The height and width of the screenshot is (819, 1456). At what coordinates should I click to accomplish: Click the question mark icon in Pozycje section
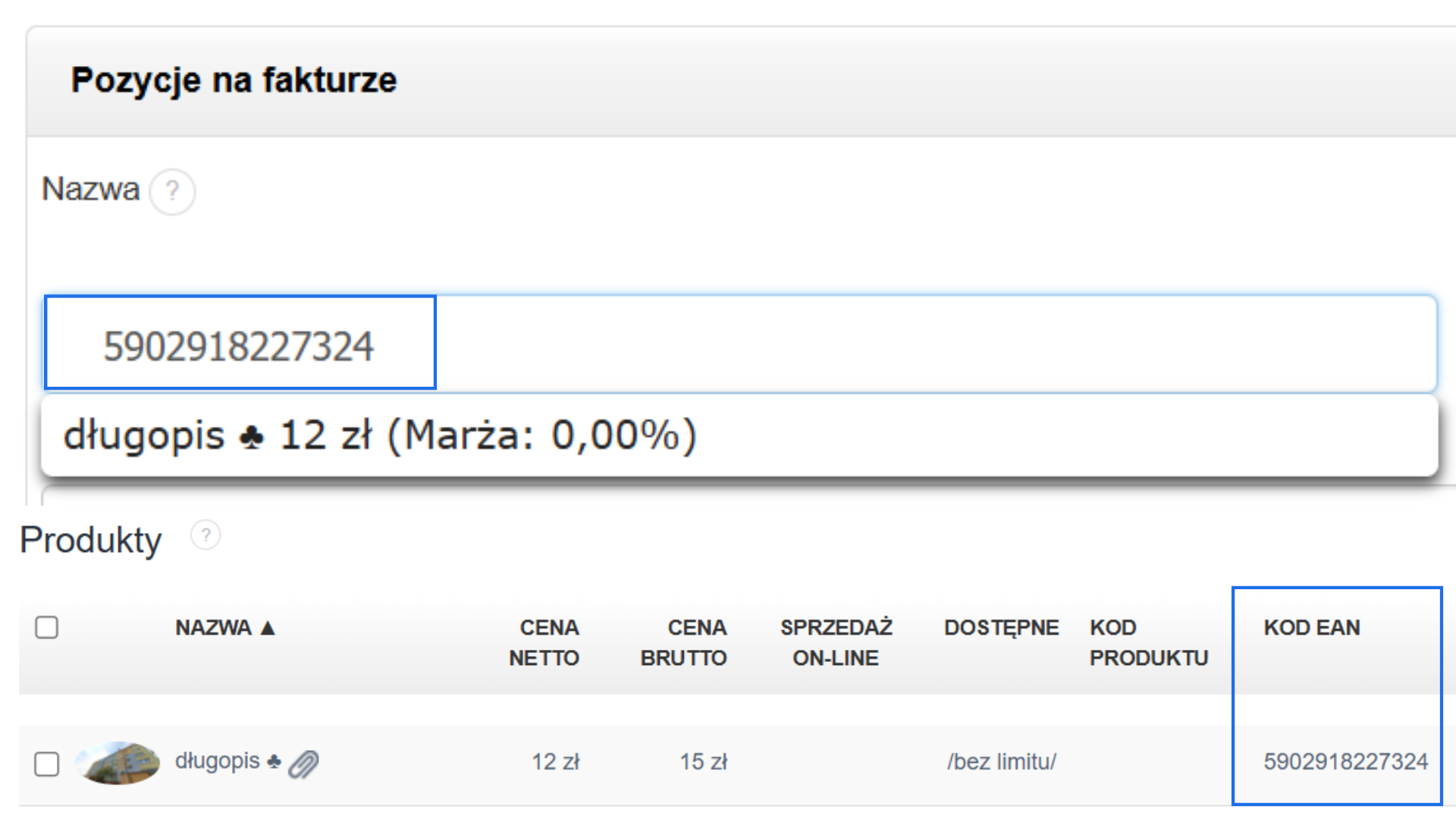pos(173,192)
